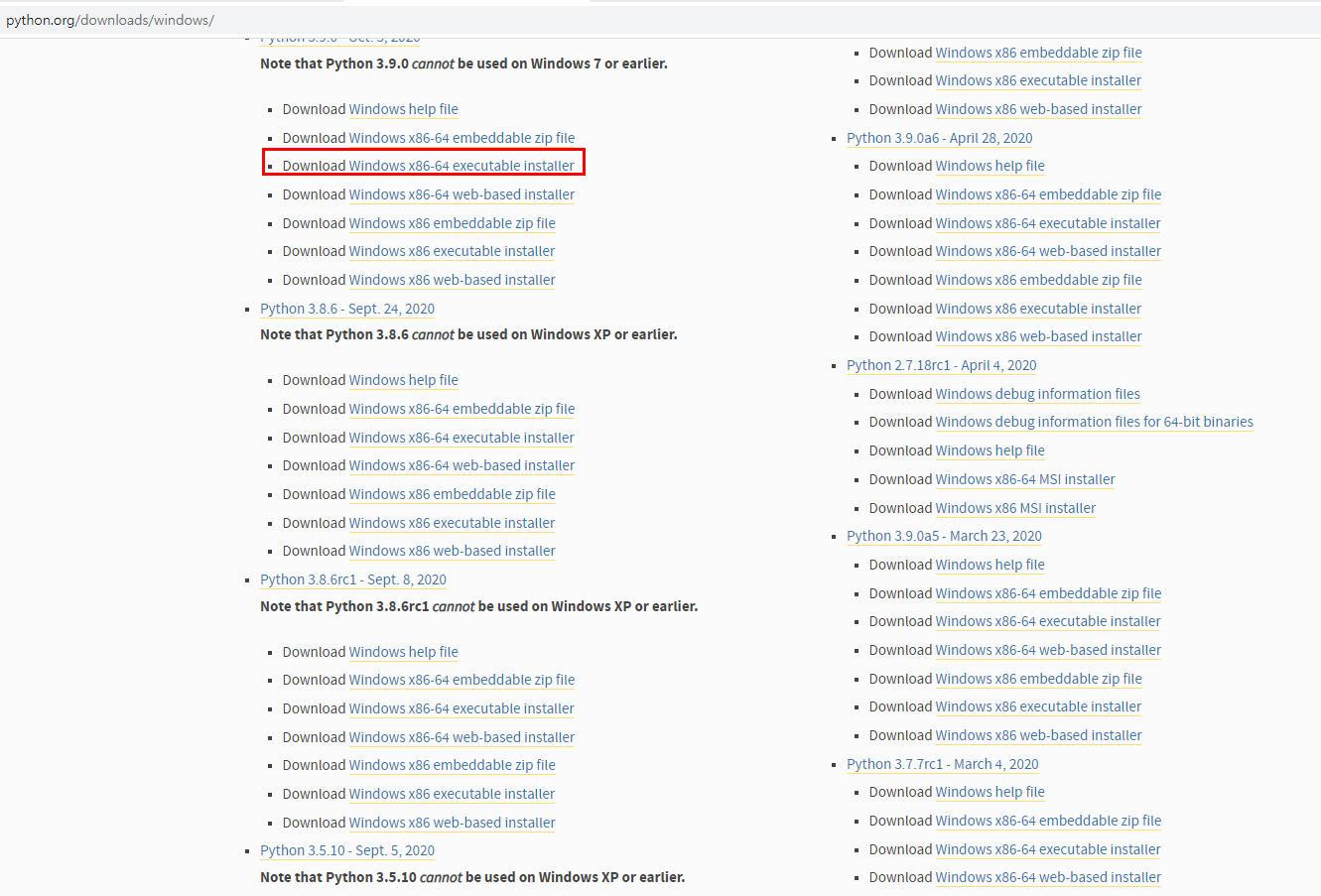The width and height of the screenshot is (1321, 896).
Task: Download Python 3.8.6rc1 x86 executable installer
Action: pos(452,794)
